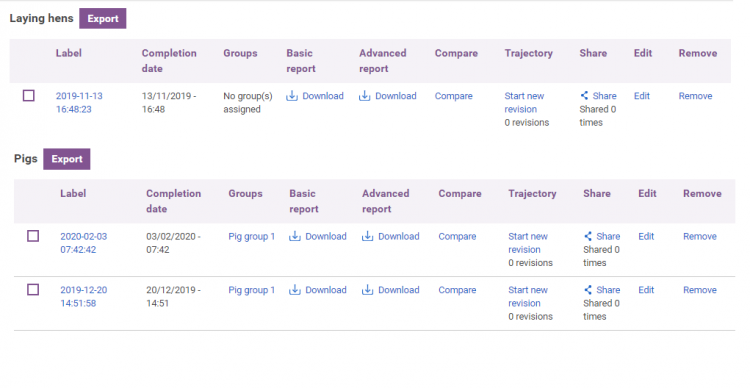The width and height of the screenshot is (750, 388).
Task: Open the 2020-02-03 07:42:42 label link
Action: pyautogui.click(x=84, y=243)
